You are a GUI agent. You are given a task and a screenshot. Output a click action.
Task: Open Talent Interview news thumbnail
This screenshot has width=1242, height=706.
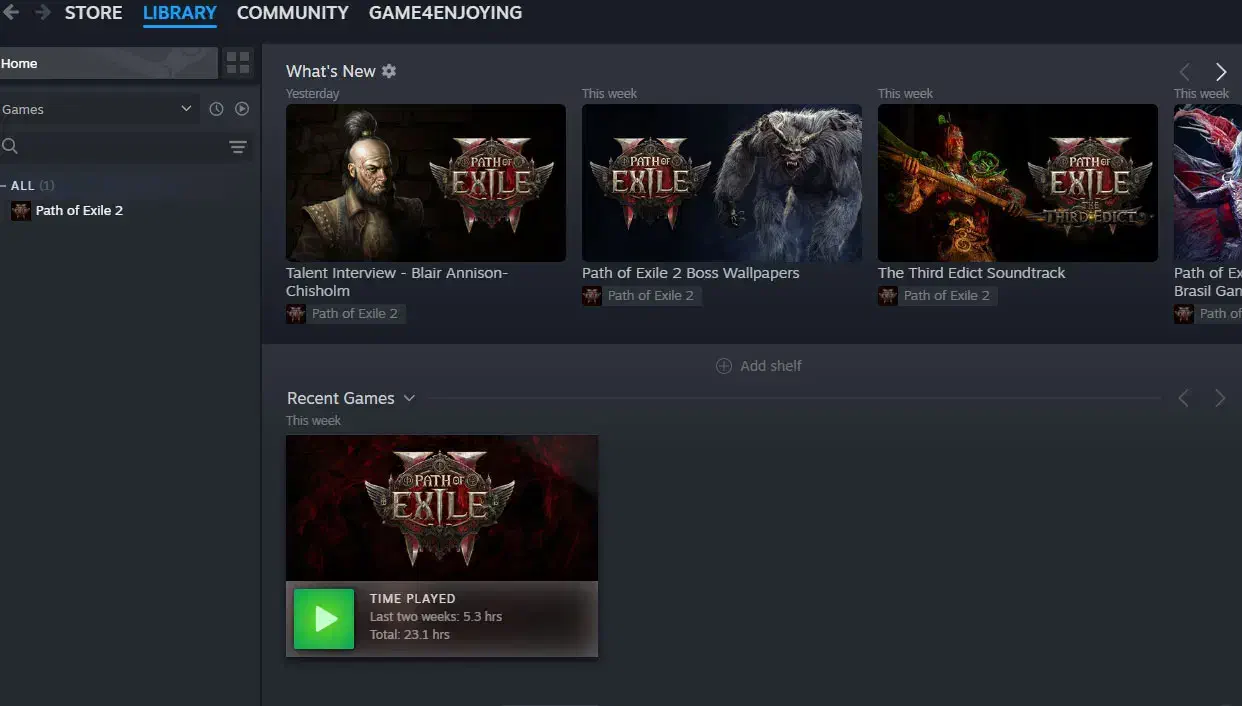click(x=426, y=183)
